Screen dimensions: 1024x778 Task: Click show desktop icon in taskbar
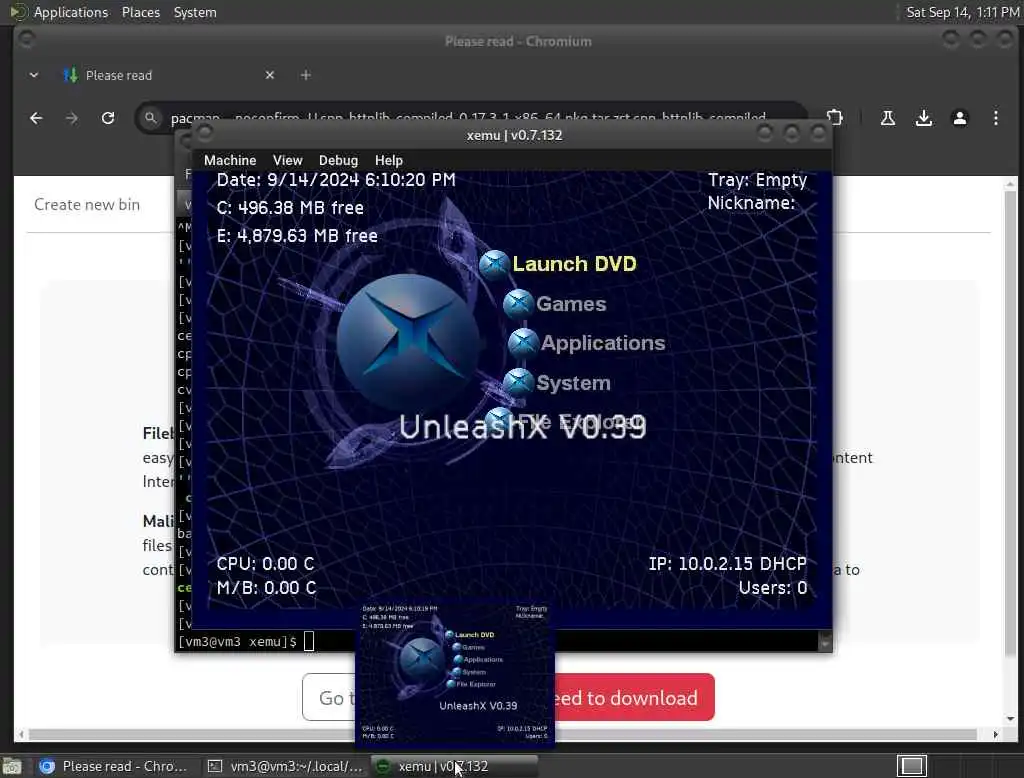coord(12,766)
